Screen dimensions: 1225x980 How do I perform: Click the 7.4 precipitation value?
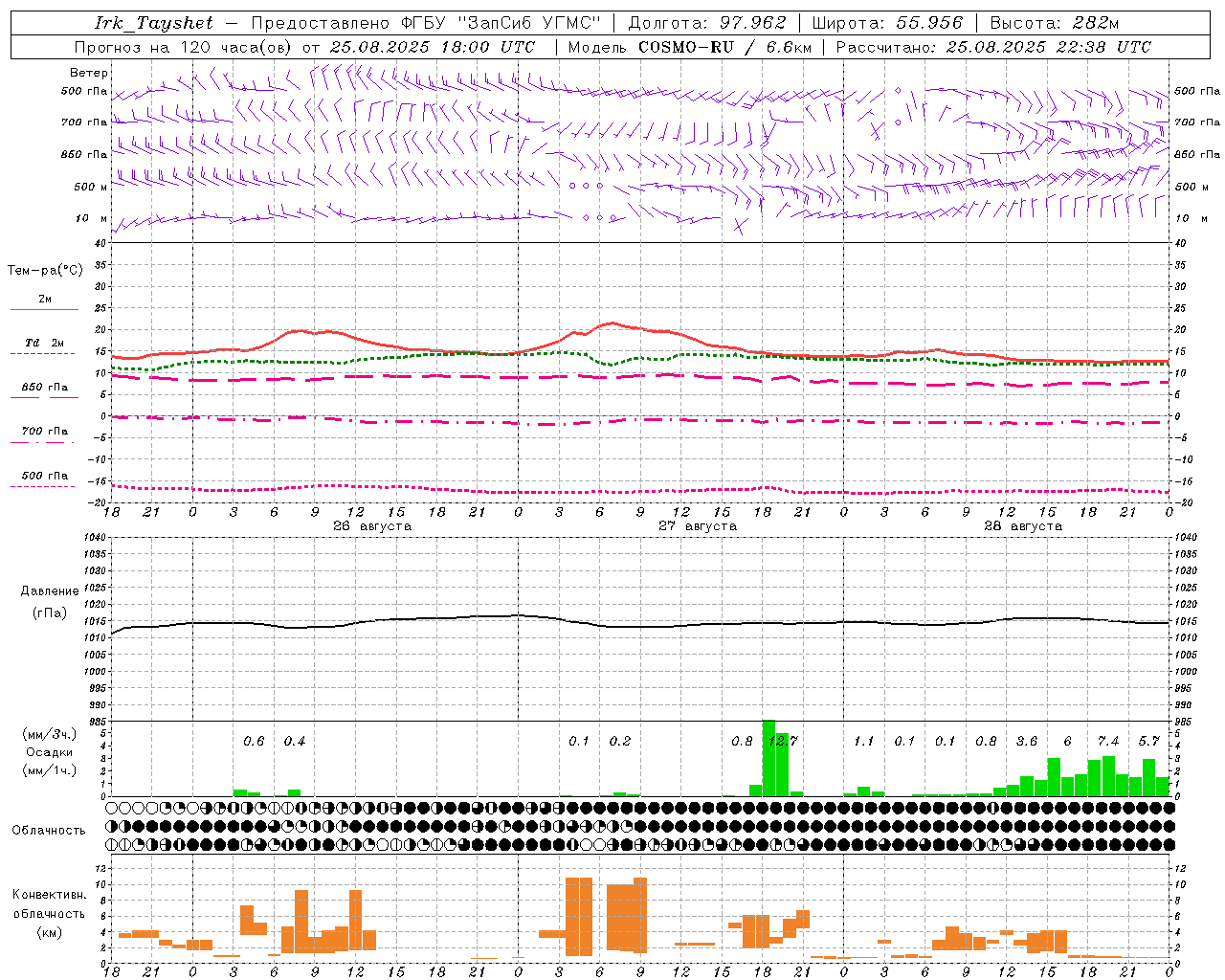[x=1108, y=742]
